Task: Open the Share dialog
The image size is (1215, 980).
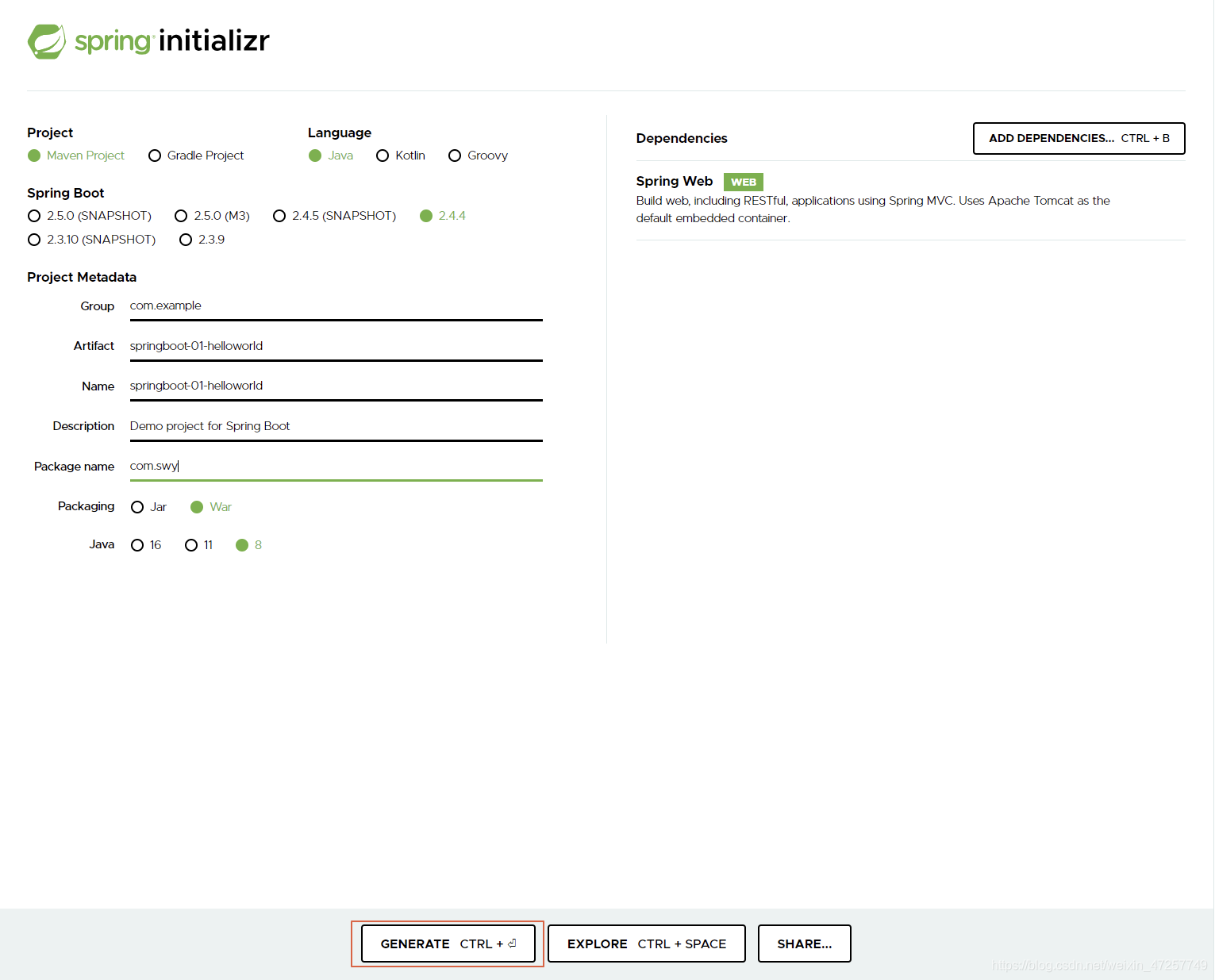Action: pyautogui.click(x=805, y=943)
